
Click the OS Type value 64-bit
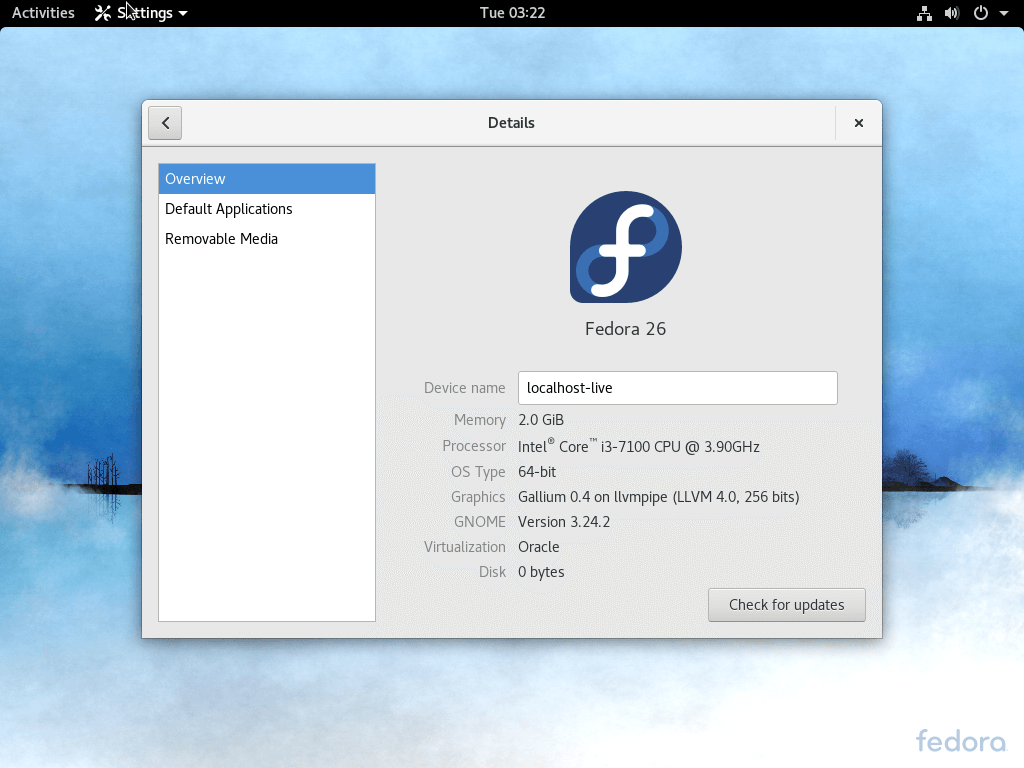pos(537,472)
